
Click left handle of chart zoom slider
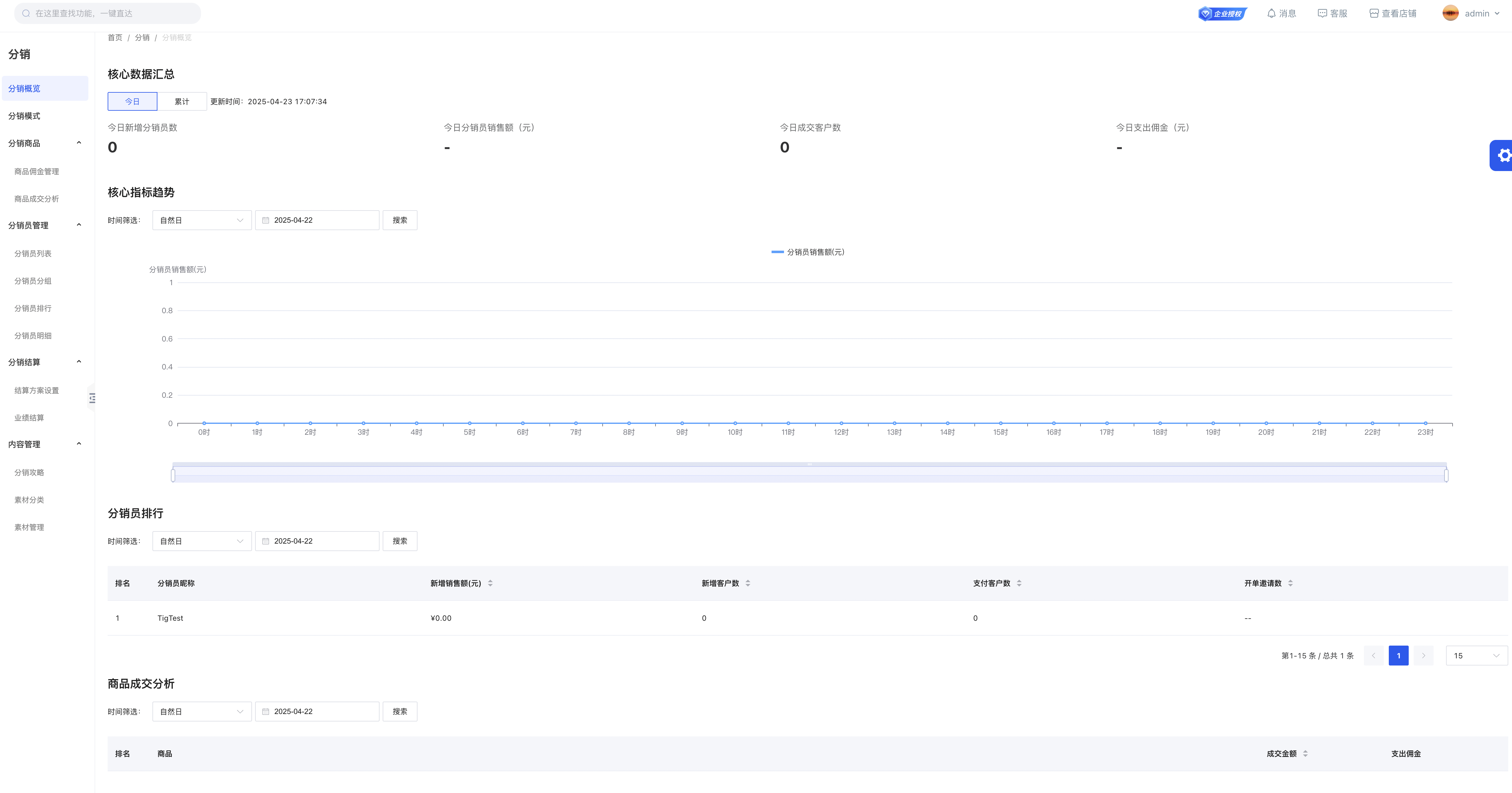tap(173, 475)
